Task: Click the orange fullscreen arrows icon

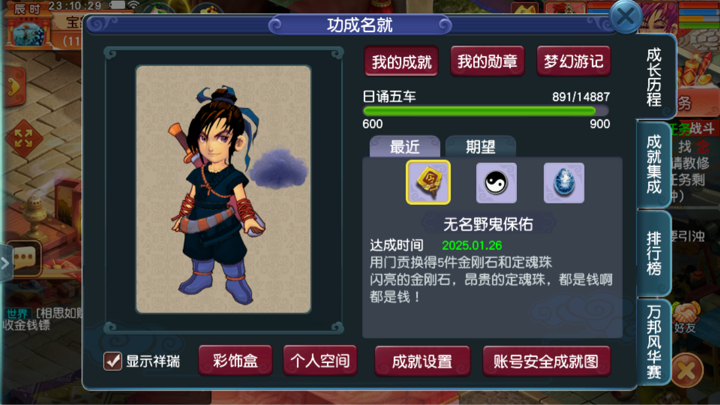Action: (x=23, y=138)
